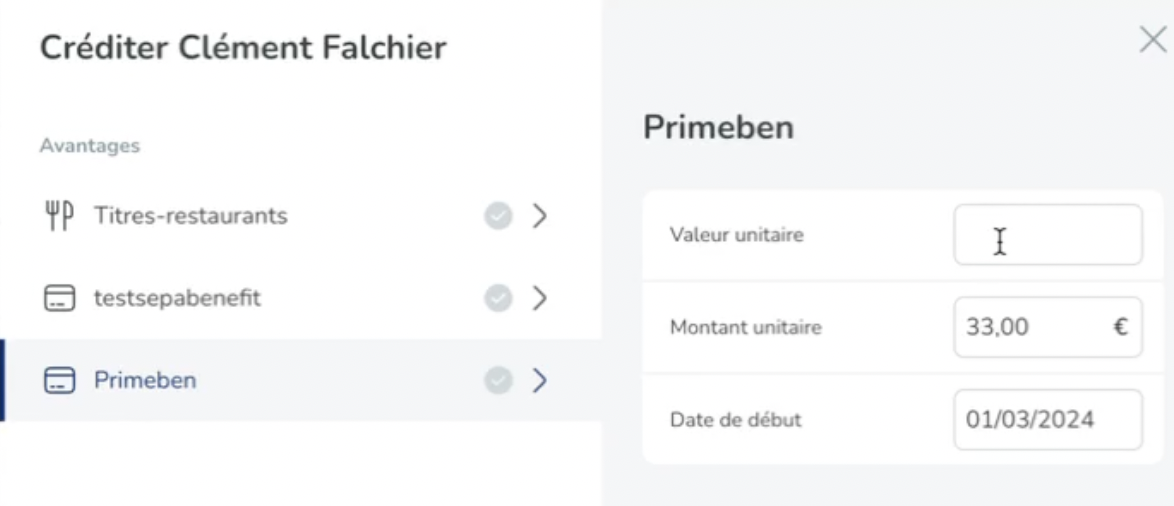Viewport: 1174px width, 506px height.
Task: Focus the Valeur unitaire input field
Action: [x=1047, y=235]
